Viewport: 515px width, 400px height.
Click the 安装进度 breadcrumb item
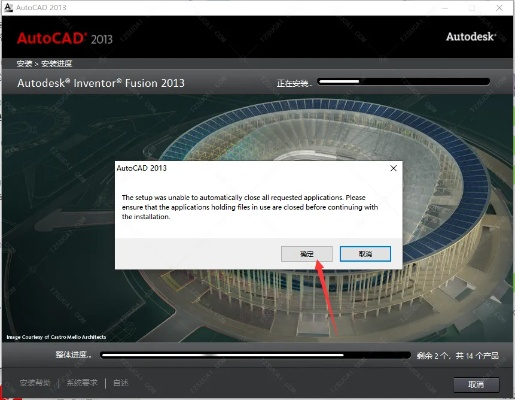(x=57, y=63)
